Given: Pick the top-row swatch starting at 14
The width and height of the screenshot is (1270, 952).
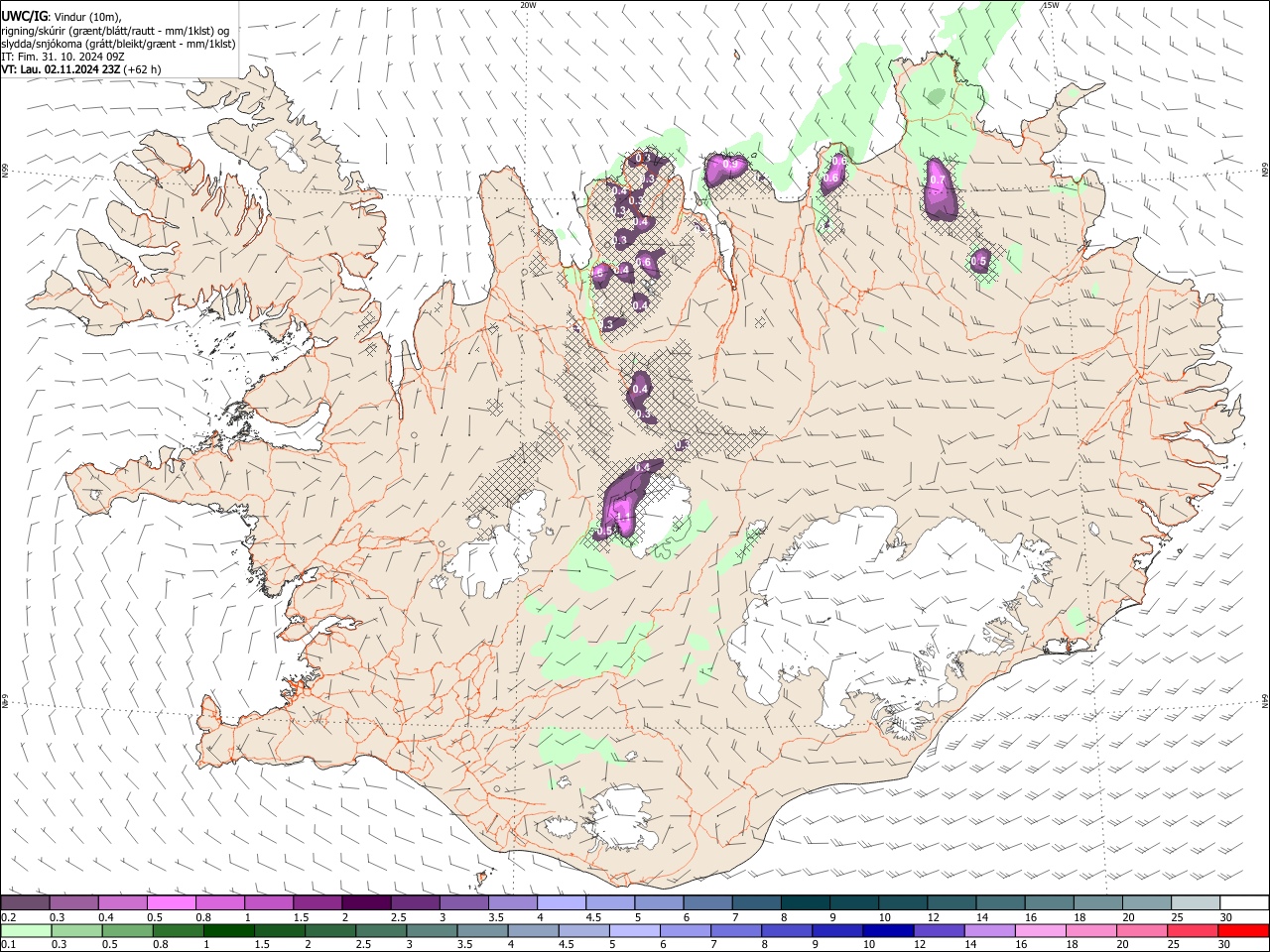Looking at the screenshot, I should pyautogui.click(x=1000, y=903).
